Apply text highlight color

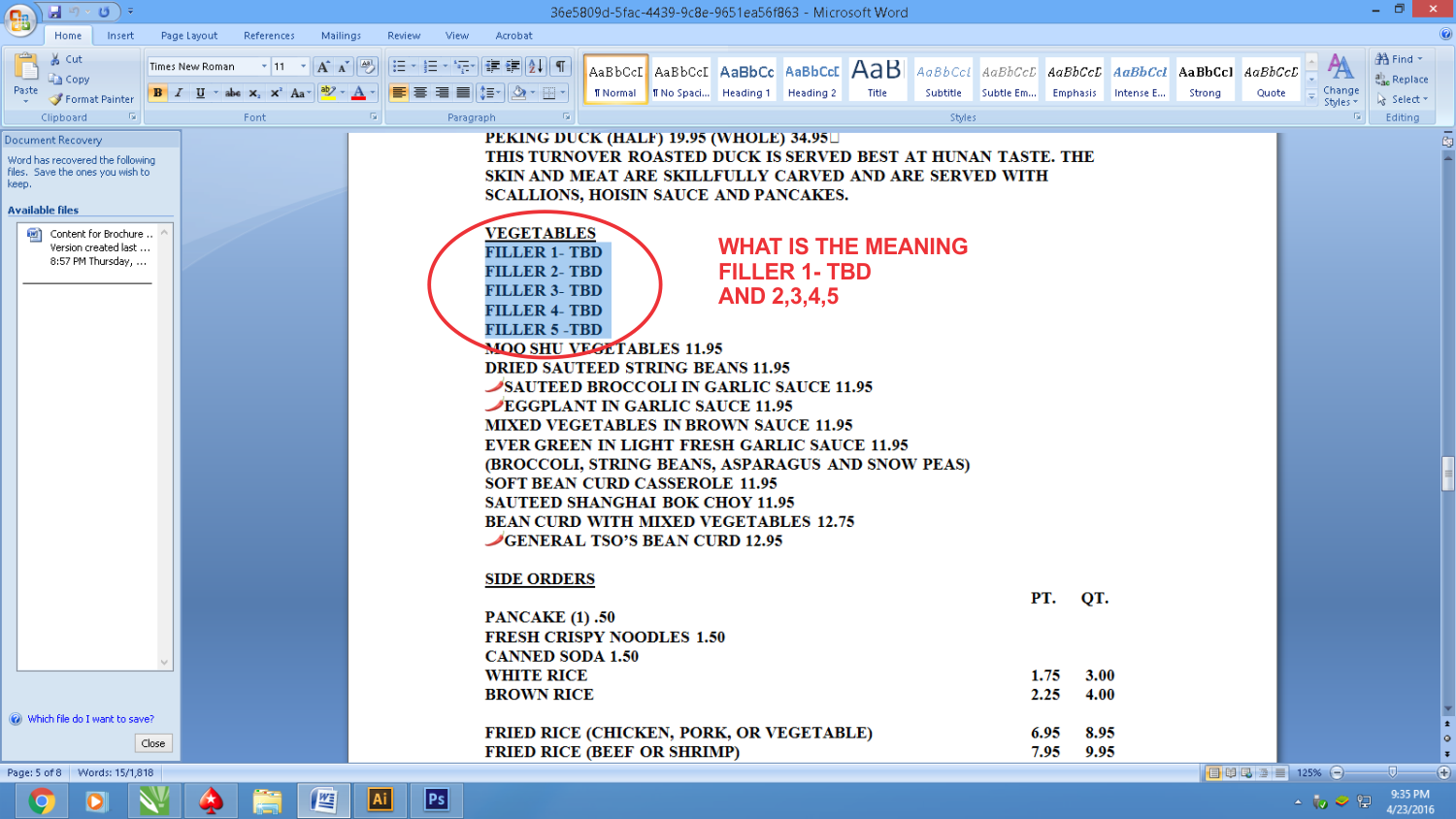click(x=328, y=93)
